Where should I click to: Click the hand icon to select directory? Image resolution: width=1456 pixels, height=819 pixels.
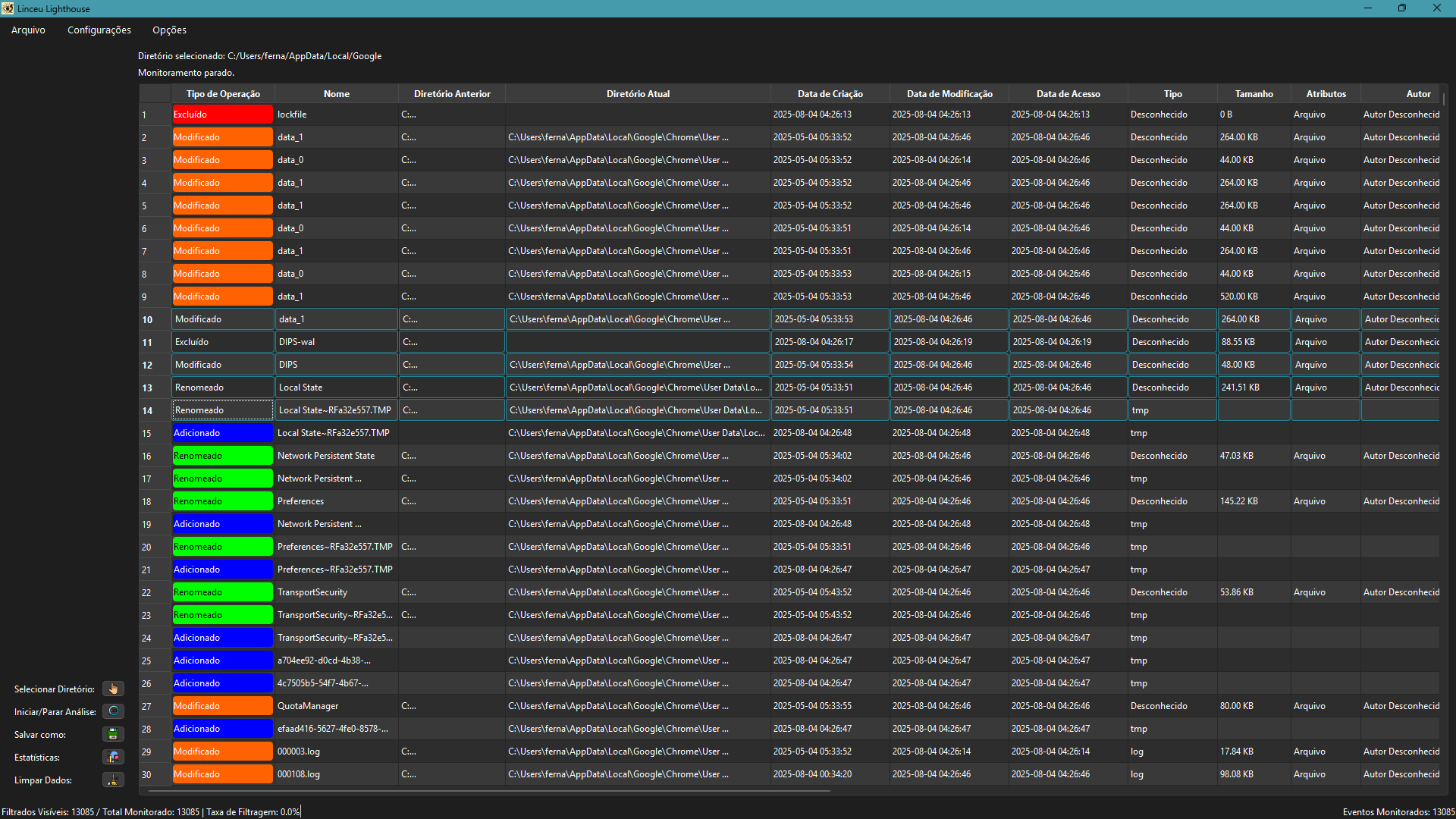tap(113, 689)
